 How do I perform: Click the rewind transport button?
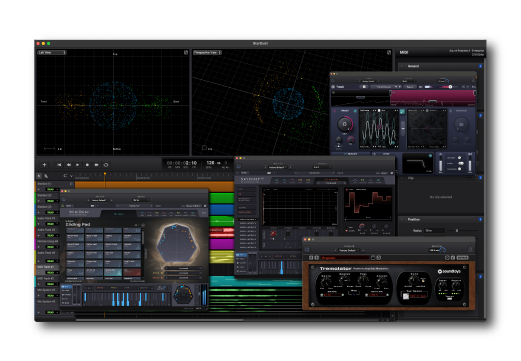click(69, 165)
